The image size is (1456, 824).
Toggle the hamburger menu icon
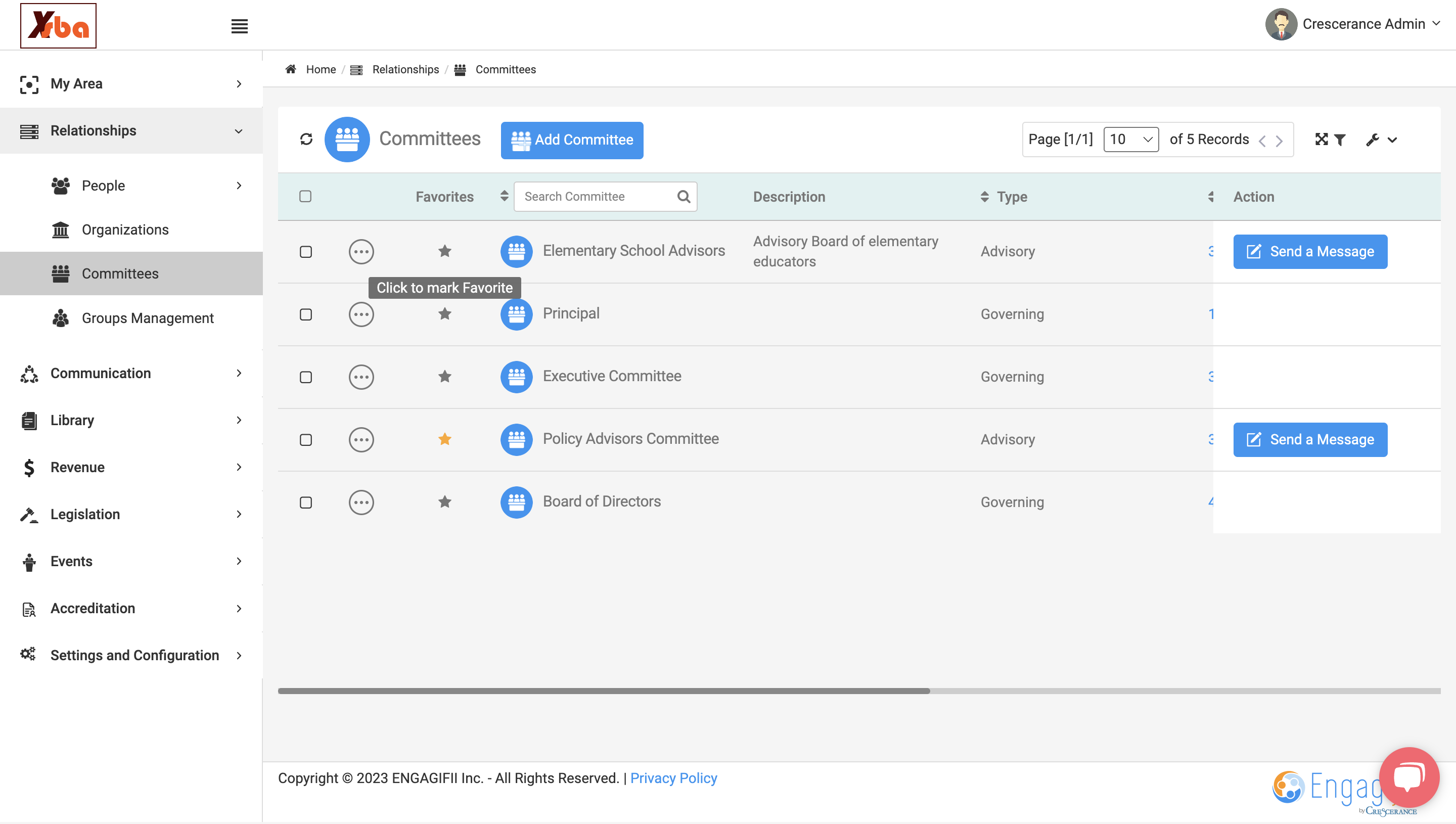pyautogui.click(x=239, y=26)
